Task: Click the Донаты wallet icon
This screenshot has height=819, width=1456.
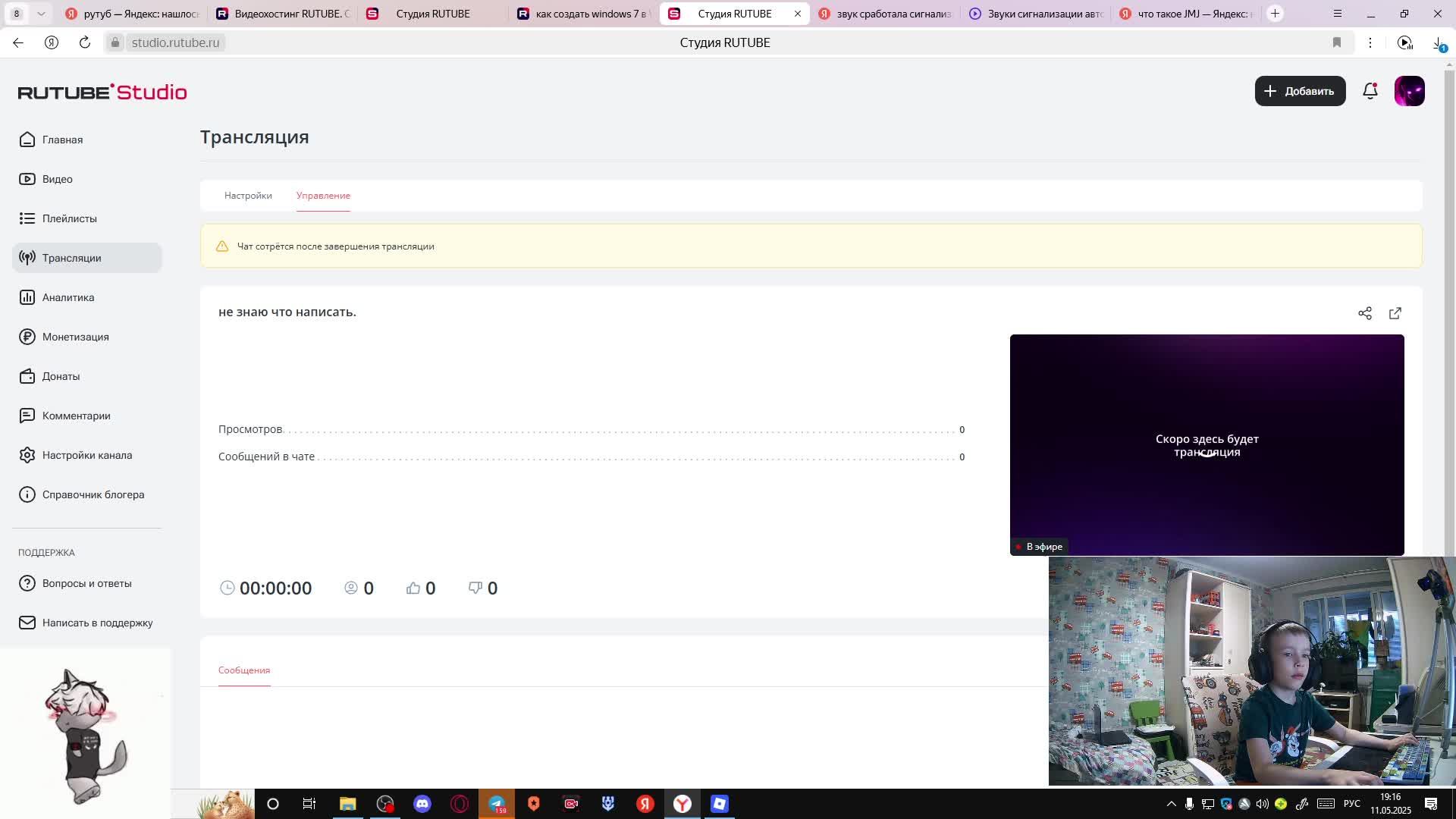Action: 27,376
